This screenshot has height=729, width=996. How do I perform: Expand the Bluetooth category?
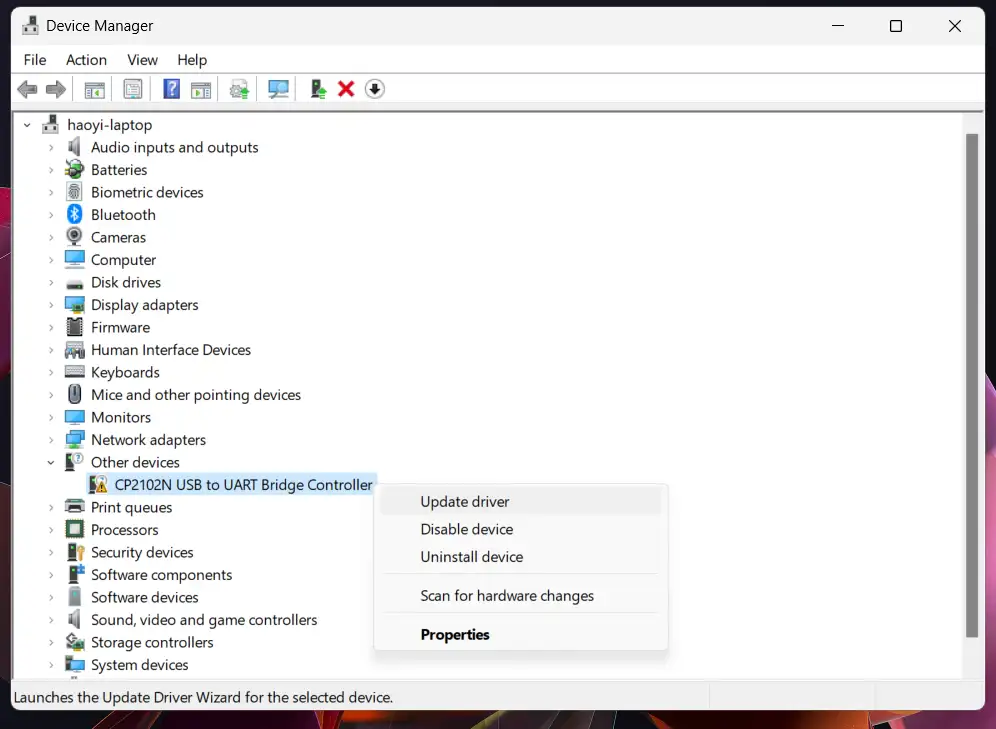50,214
